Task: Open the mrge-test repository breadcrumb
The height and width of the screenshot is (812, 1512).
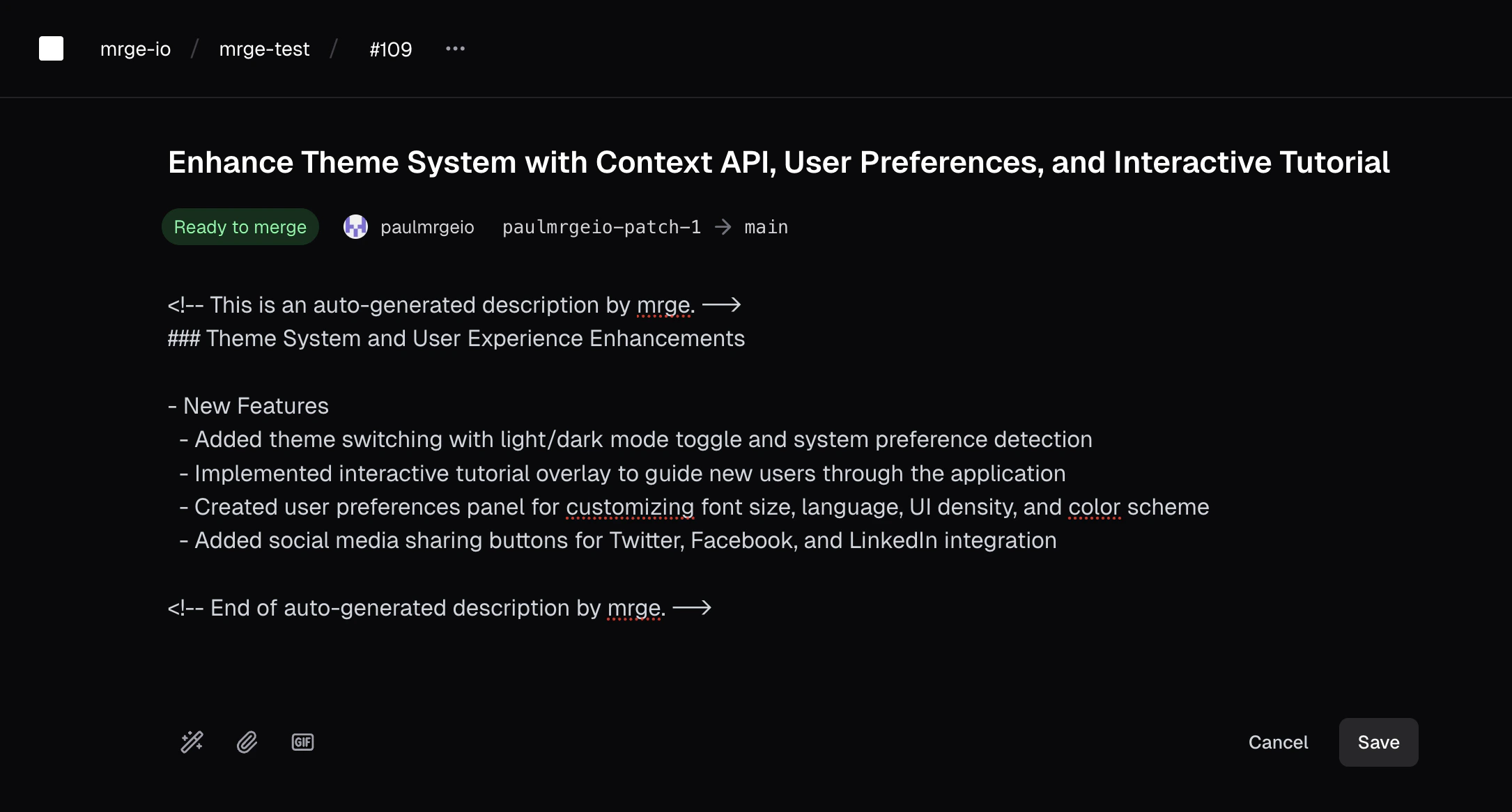Action: [264, 49]
